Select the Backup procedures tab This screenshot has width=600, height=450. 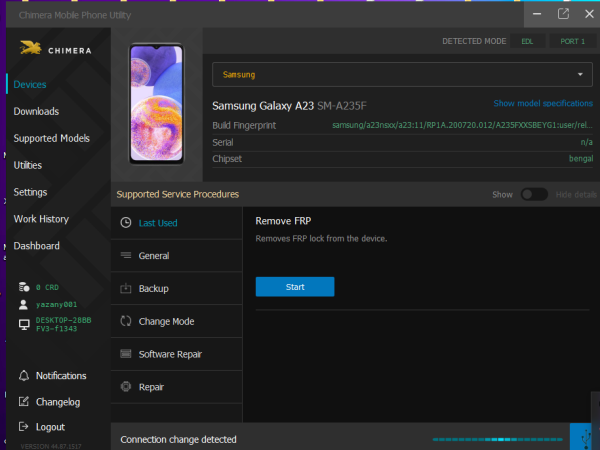point(176,289)
